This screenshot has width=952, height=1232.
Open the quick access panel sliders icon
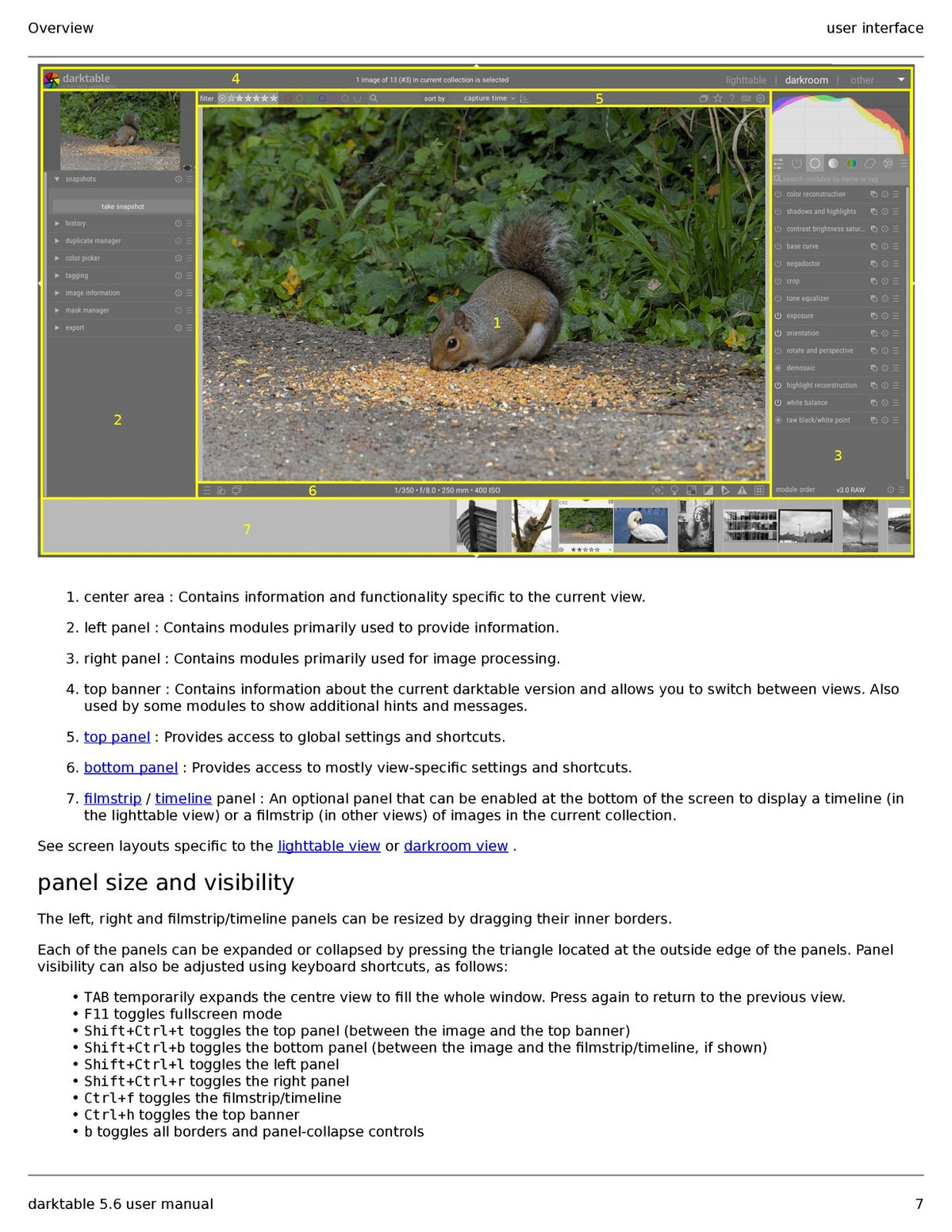tap(778, 163)
